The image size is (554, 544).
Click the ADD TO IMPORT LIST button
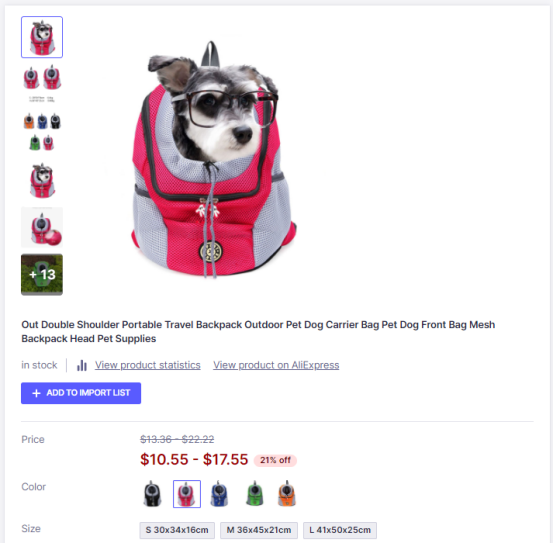coord(81,393)
